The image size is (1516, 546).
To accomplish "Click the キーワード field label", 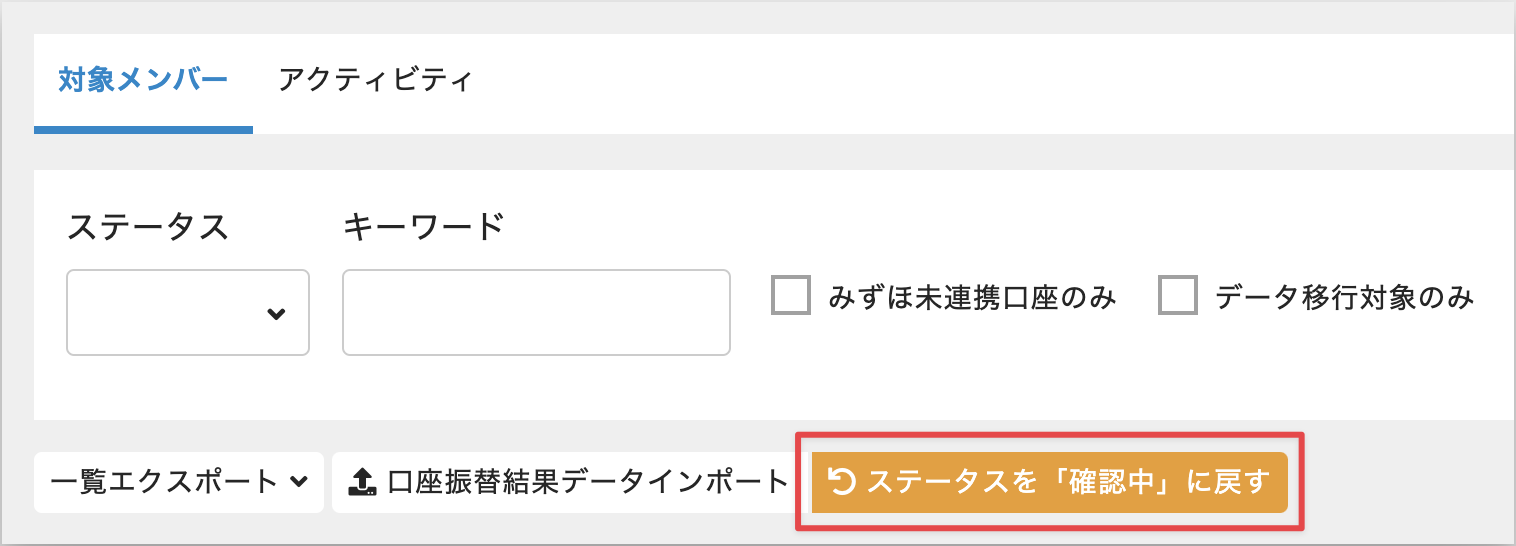I will pos(423,227).
